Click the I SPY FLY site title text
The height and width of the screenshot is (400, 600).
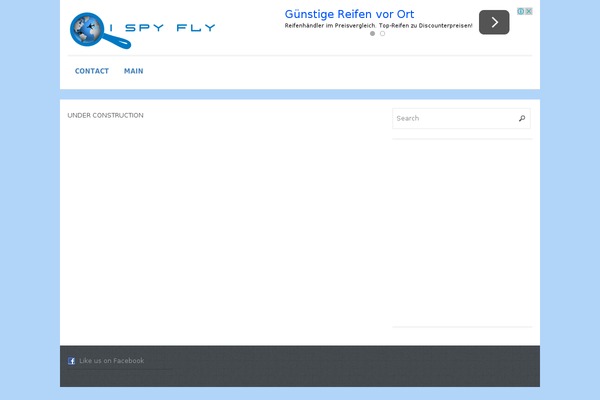point(163,28)
